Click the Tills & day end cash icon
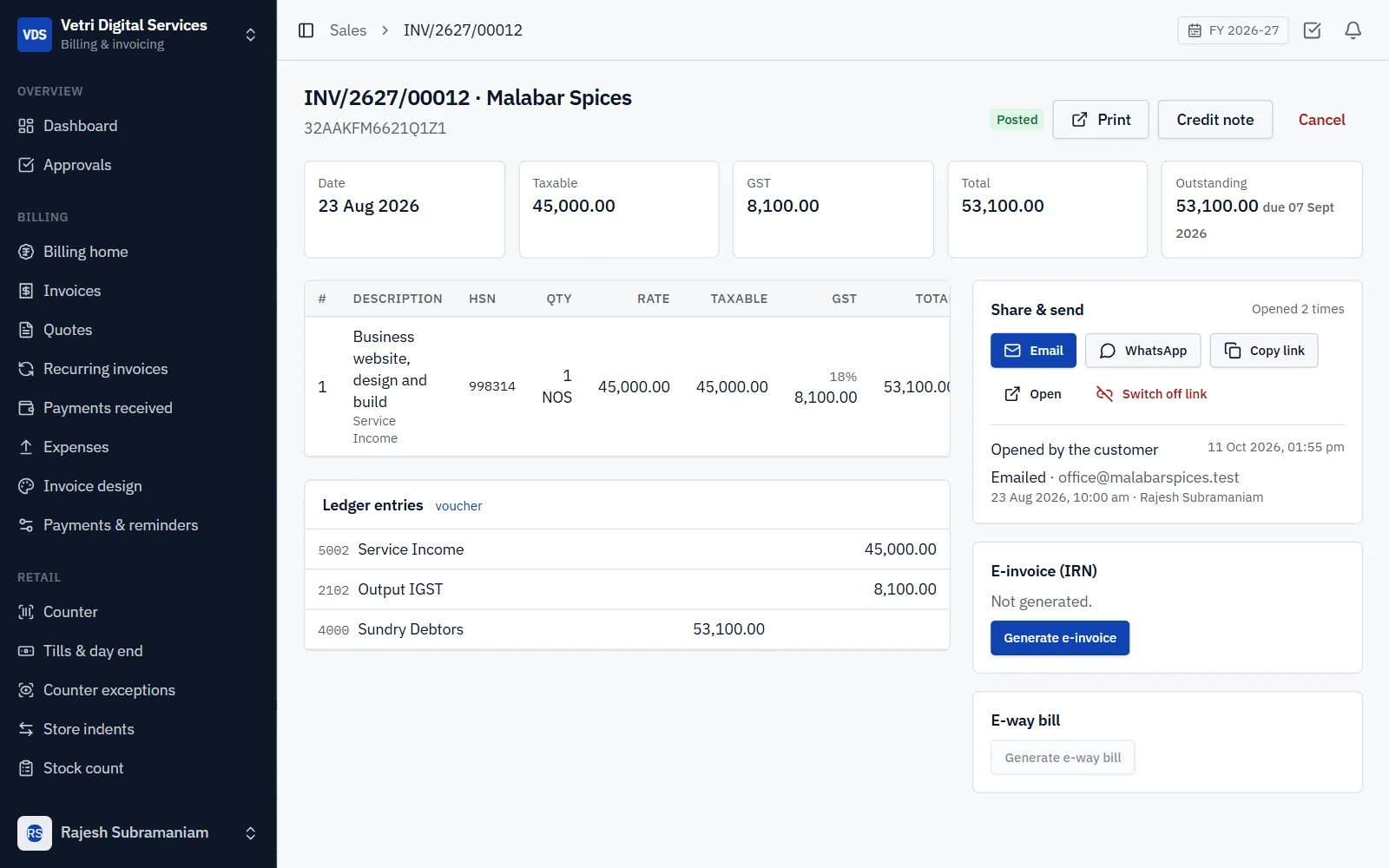Viewport: 1389px width, 868px height. tap(26, 651)
